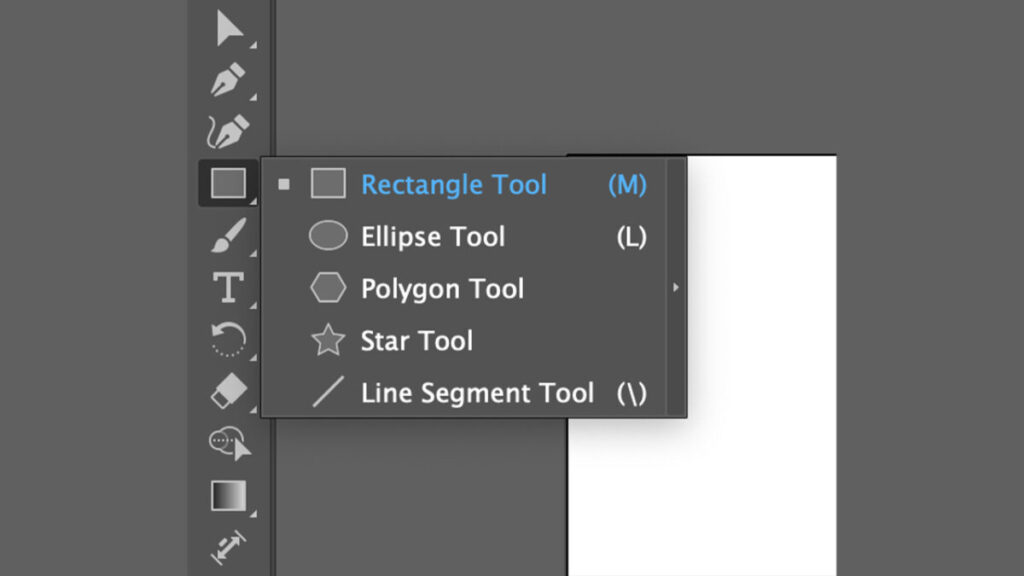Click the Measure tool at the toolbar bottom
This screenshot has height=576, width=1024.
click(229, 547)
